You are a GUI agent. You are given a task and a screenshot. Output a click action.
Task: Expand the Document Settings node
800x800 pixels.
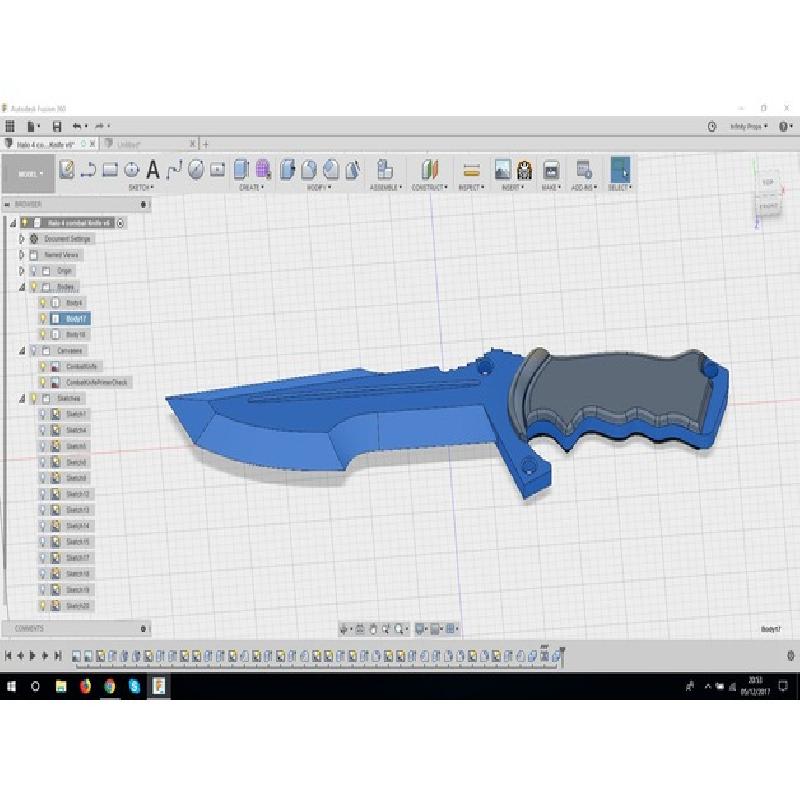tap(21, 239)
